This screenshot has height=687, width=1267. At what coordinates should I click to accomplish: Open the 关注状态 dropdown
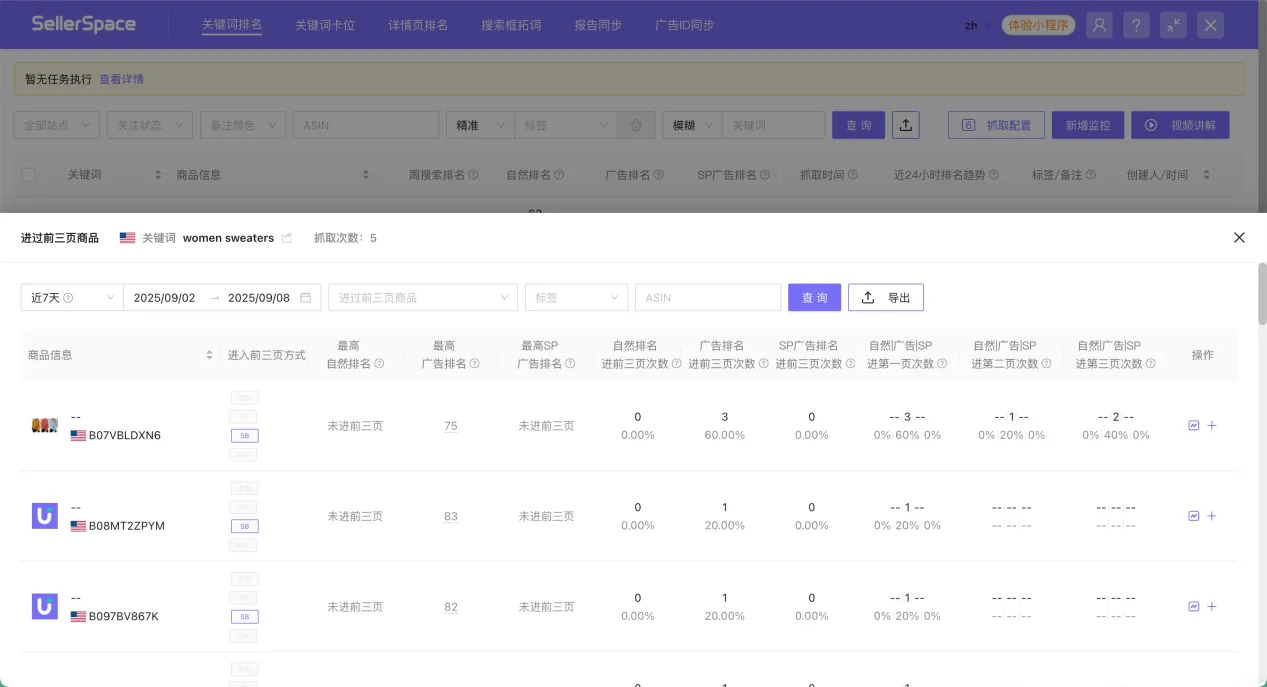[150, 125]
